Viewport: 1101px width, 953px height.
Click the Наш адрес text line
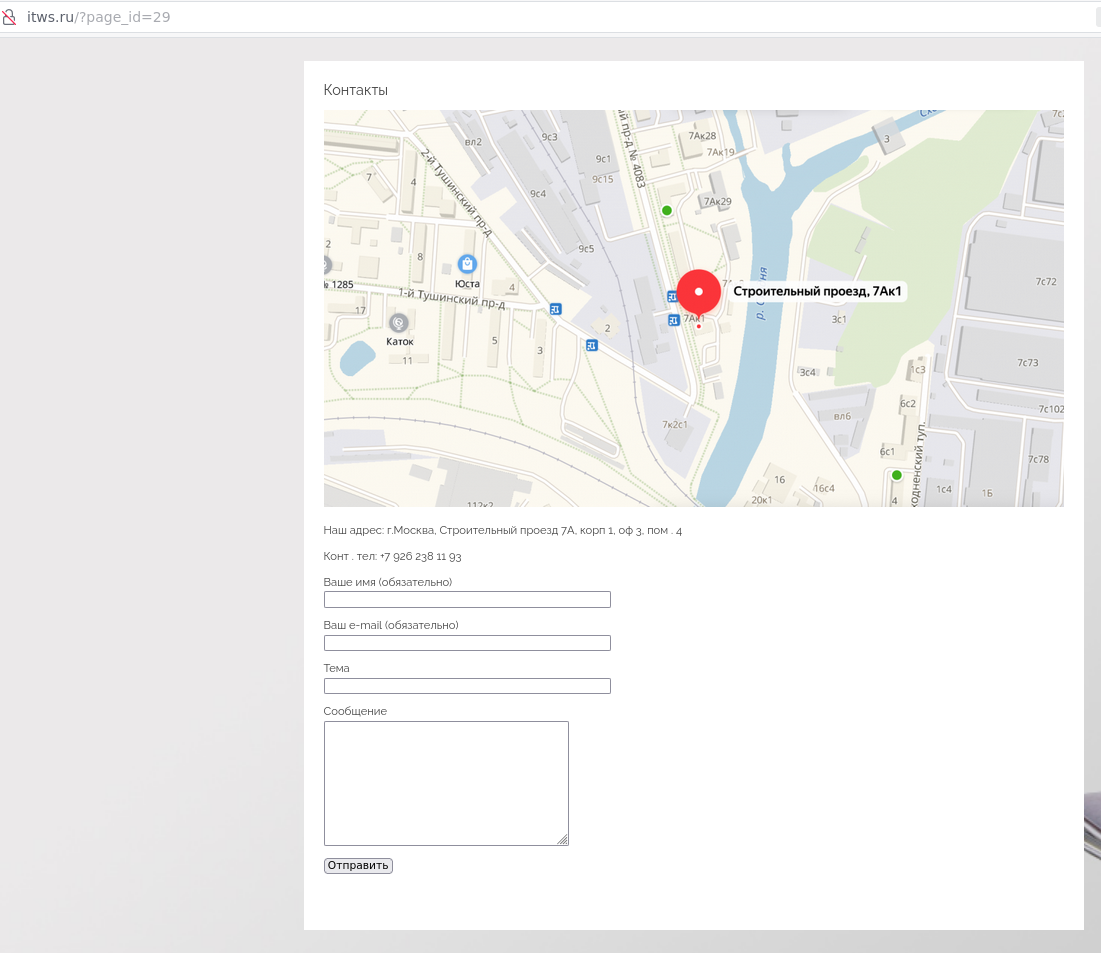[x=503, y=530]
